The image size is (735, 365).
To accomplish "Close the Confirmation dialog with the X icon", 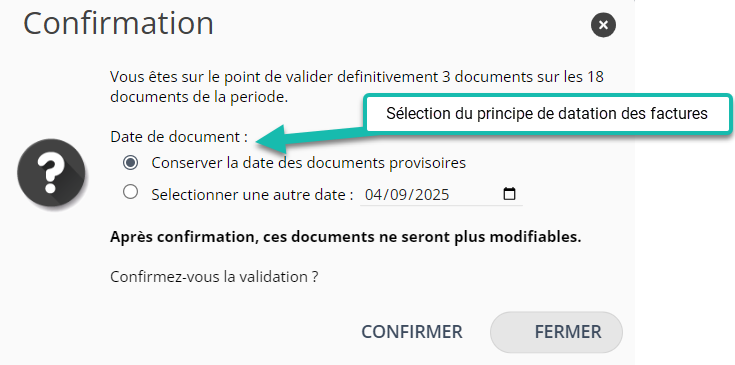I will click(603, 25).
